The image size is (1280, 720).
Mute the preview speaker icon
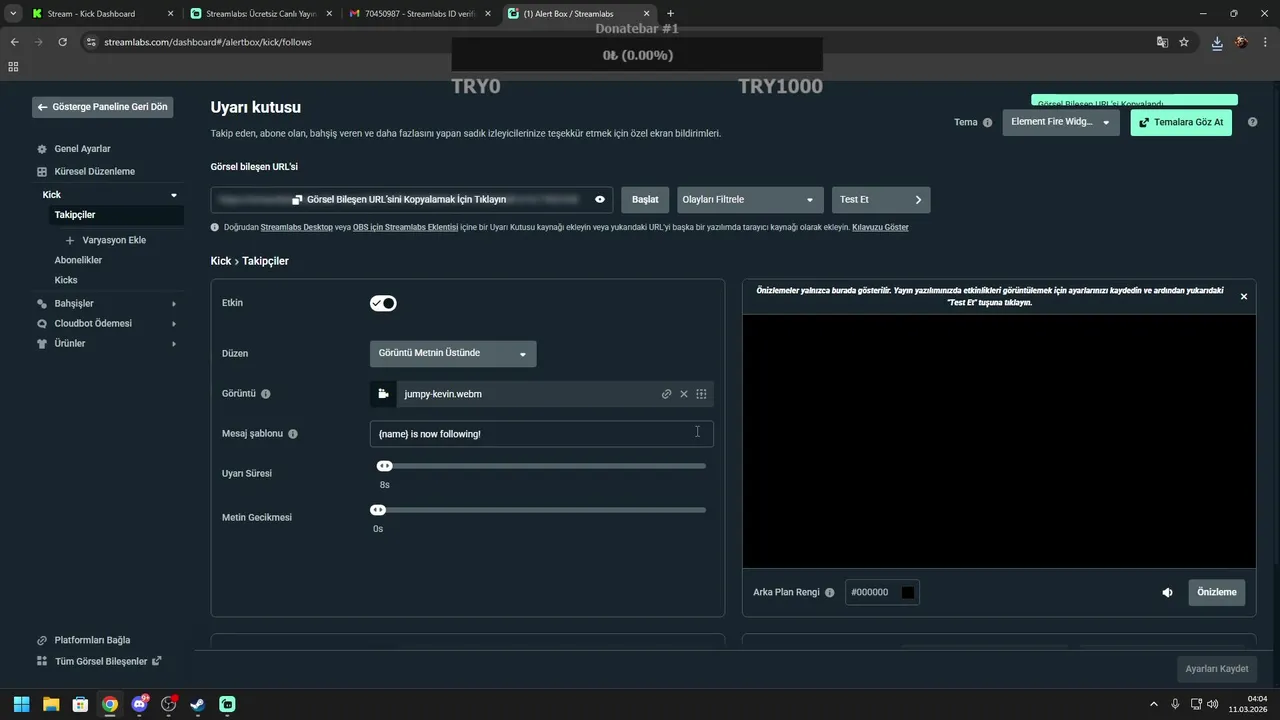coord(1167,592)
